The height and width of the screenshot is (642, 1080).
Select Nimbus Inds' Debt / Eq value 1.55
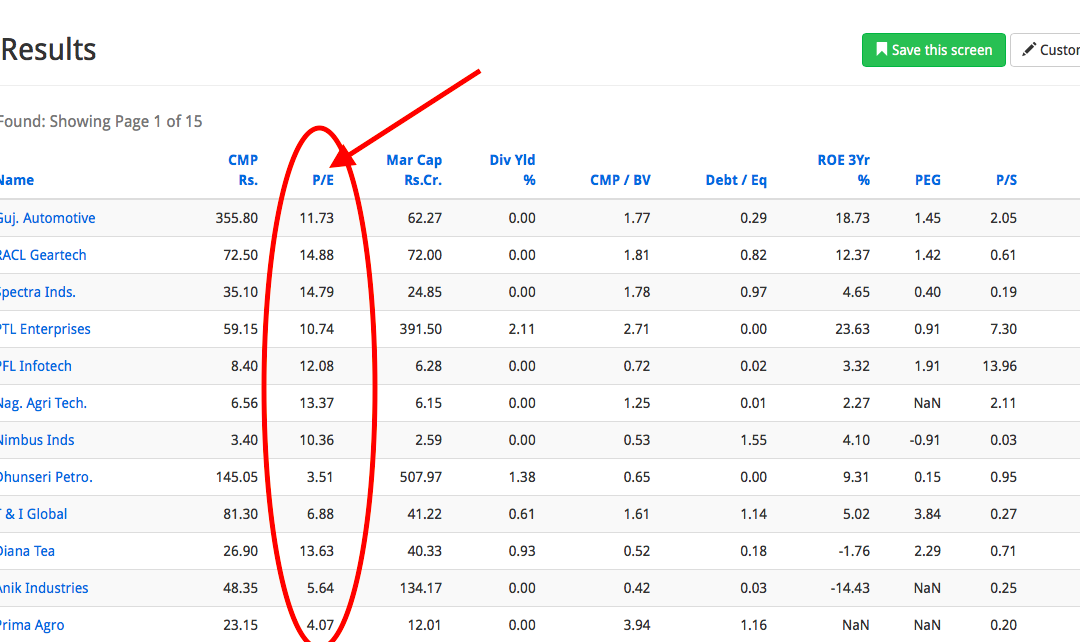click(754, 440)
